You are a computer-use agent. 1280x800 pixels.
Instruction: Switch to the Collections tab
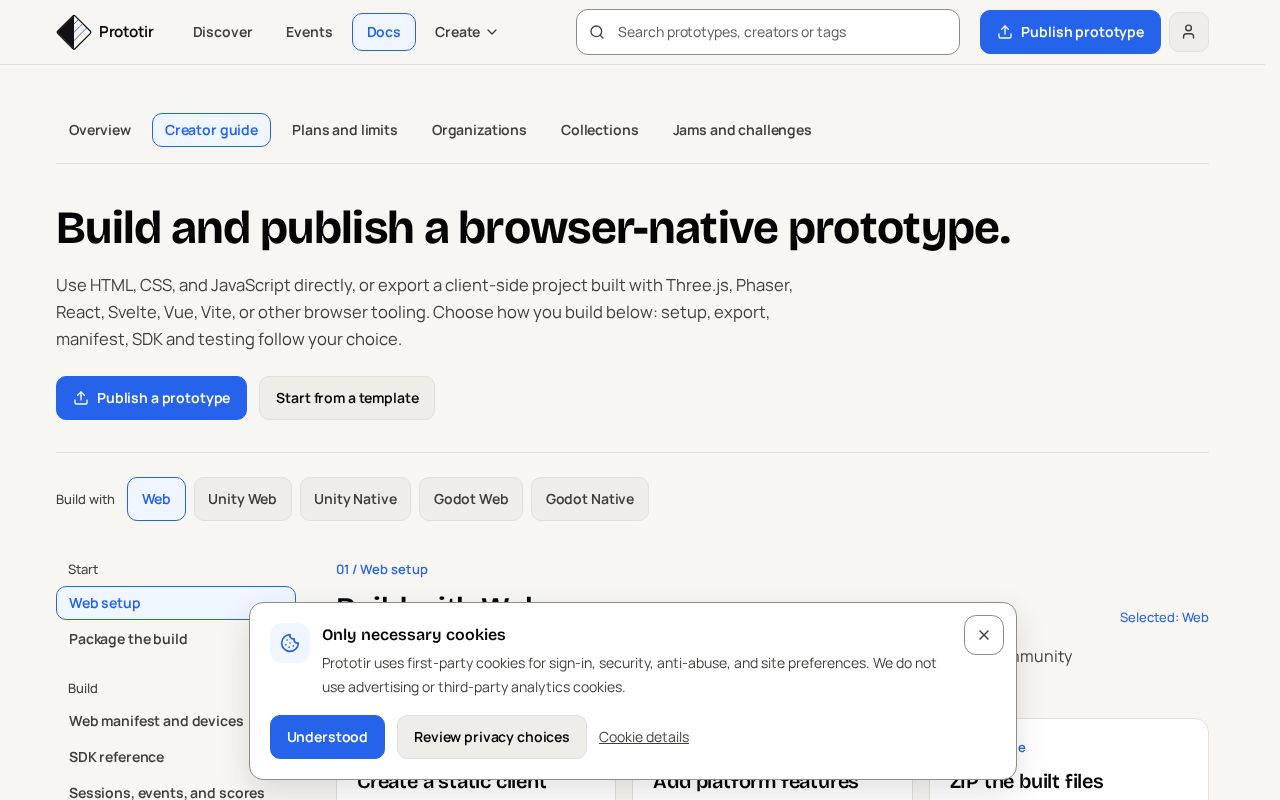click(x=600, y=130)
